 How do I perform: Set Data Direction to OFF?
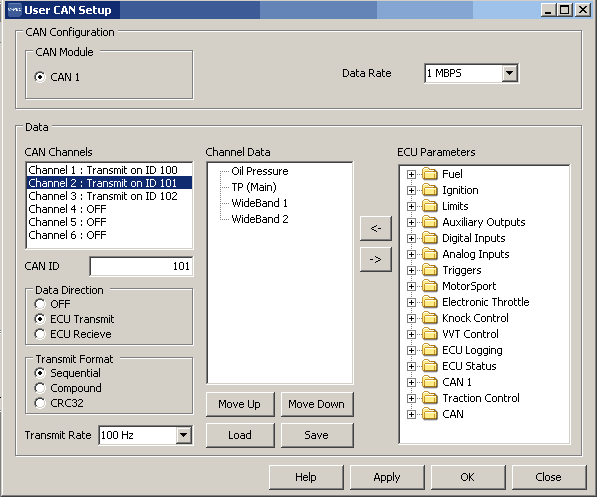[40, 304]
